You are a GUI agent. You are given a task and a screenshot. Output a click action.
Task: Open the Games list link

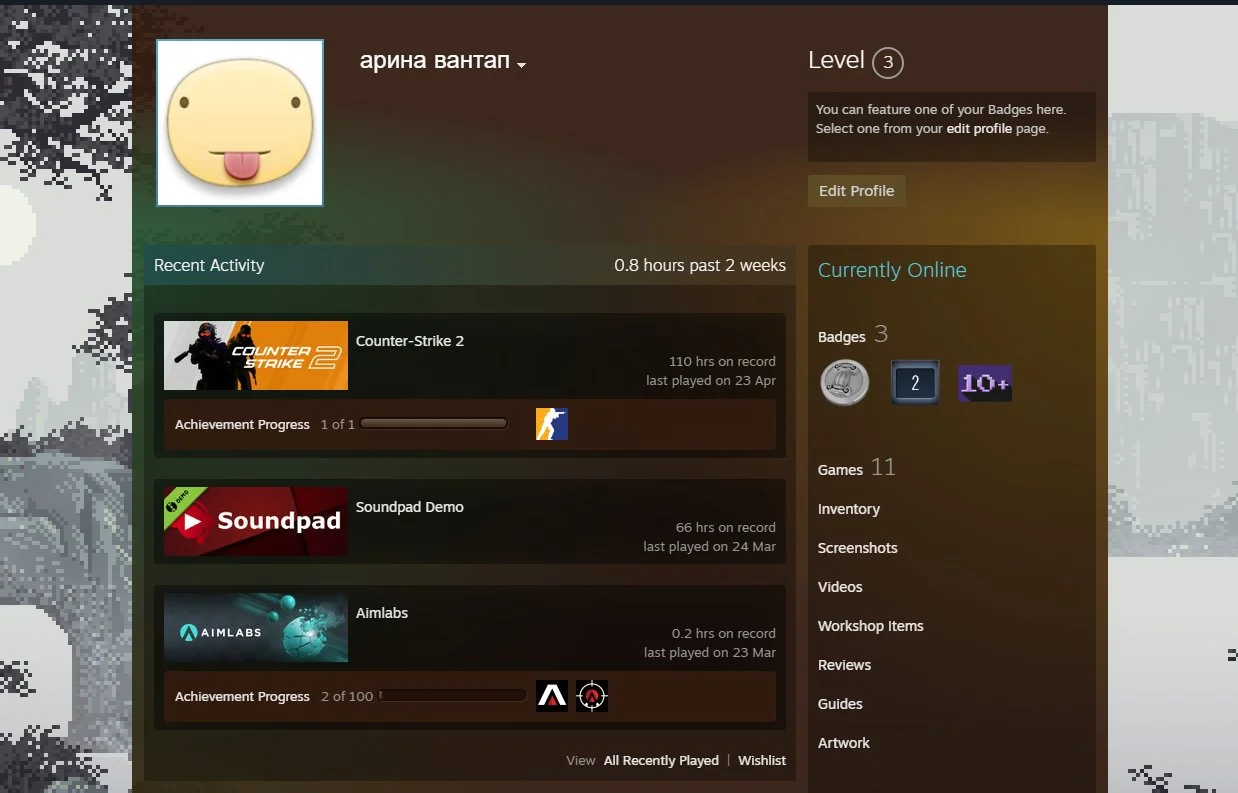coord(840,470)
